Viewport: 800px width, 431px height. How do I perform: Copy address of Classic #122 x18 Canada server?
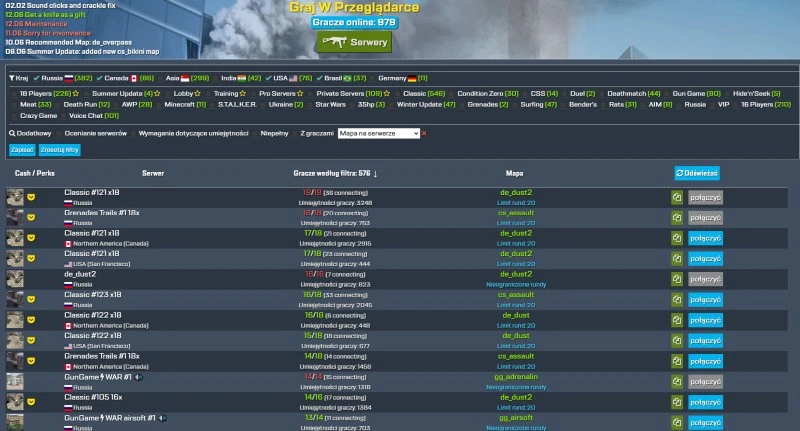(x=677, y=320)
